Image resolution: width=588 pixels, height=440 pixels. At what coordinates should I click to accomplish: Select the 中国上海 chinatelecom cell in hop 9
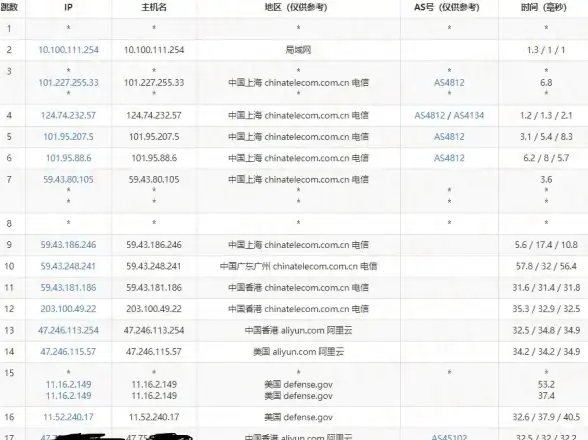pyautogui.click(x=298, y=245)
